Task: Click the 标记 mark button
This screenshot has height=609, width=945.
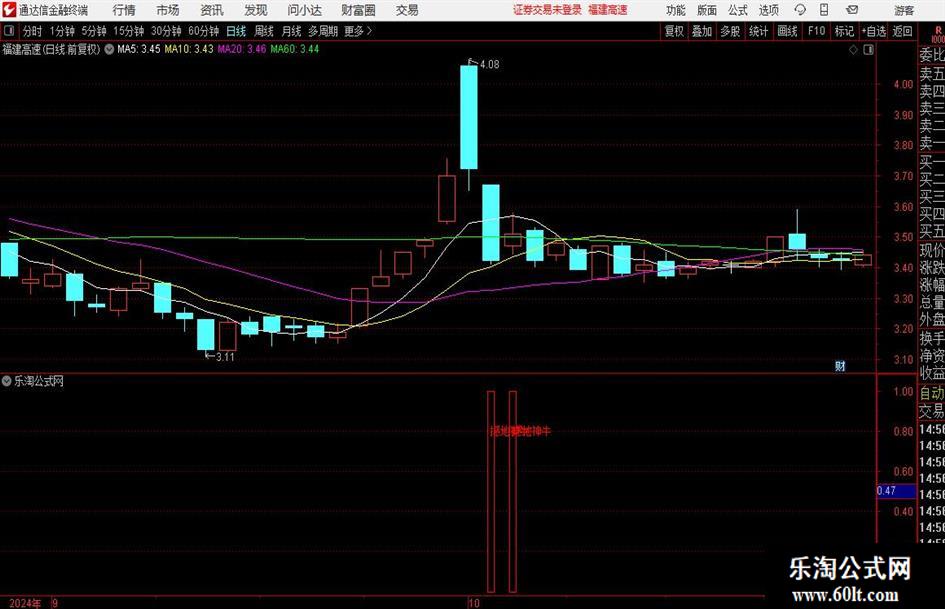Action: coord(844,31)
